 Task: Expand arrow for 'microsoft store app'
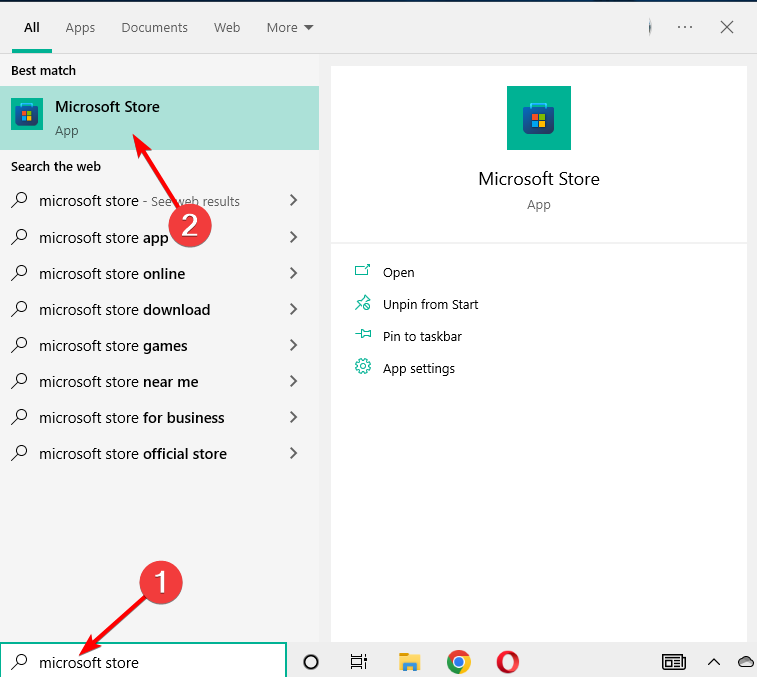coord(293,237)
